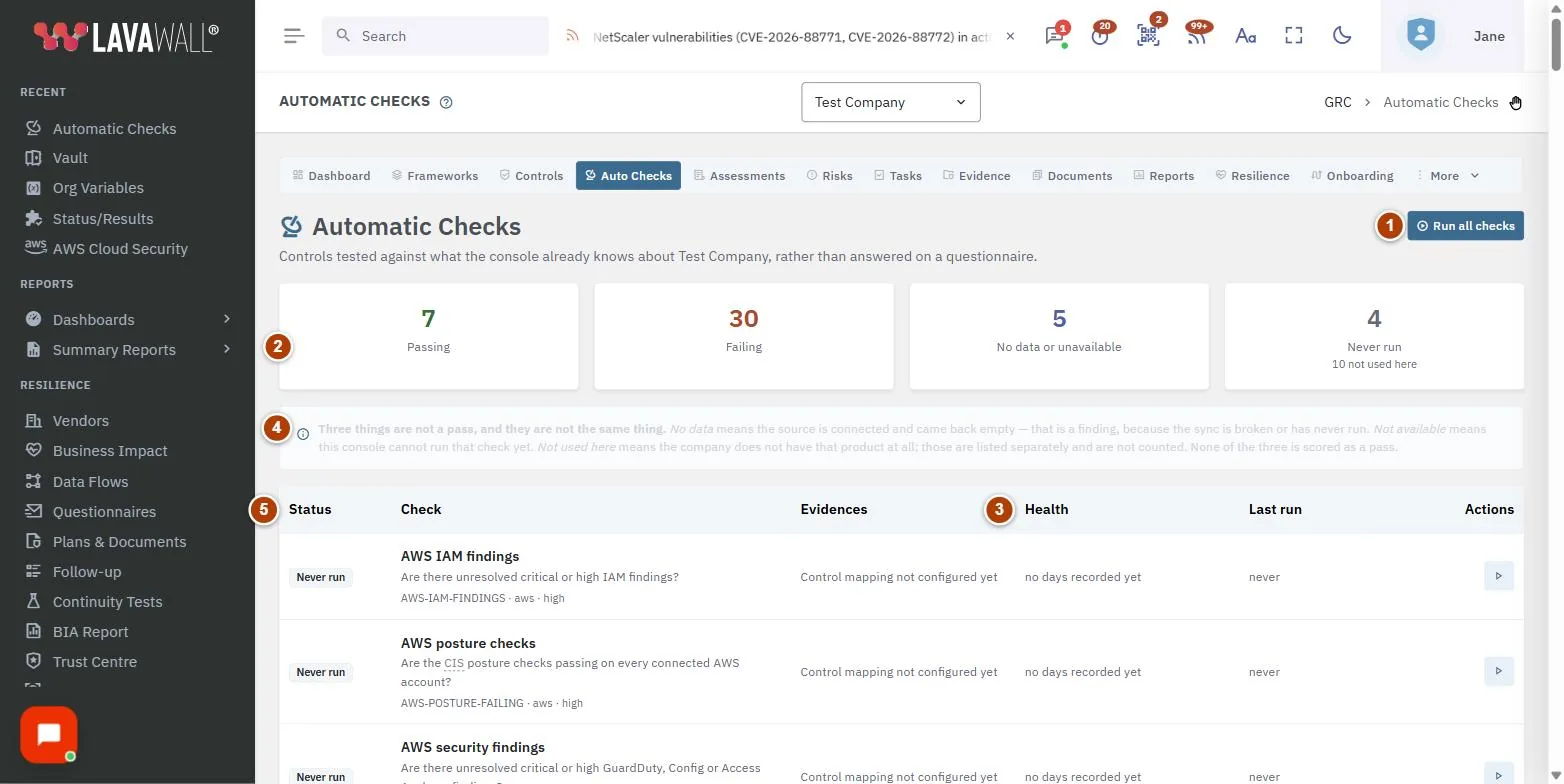The width and height of the screenshot is (1564, 784).
Task: Open the live chat widget button
Action: (x=49, y=735)
